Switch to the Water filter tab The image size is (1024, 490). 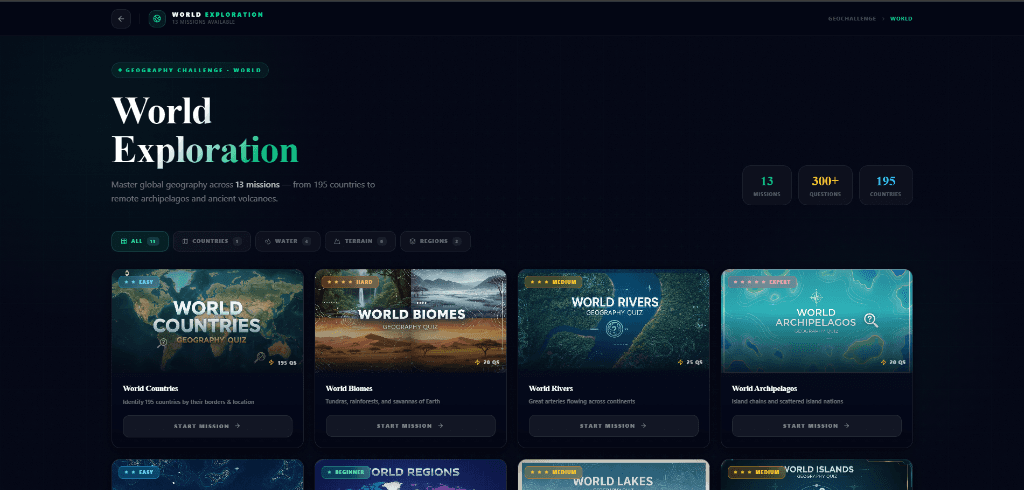pos(287,241)
